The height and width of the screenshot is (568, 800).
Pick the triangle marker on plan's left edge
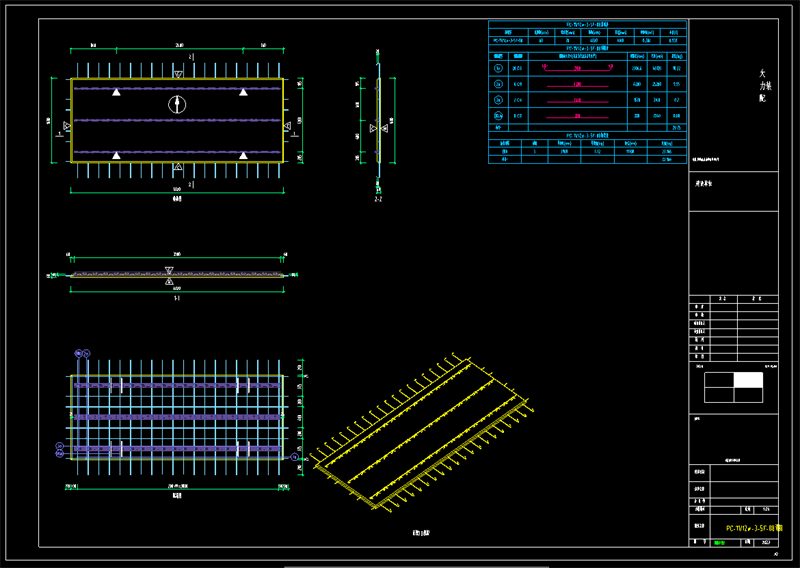point(66,126)
